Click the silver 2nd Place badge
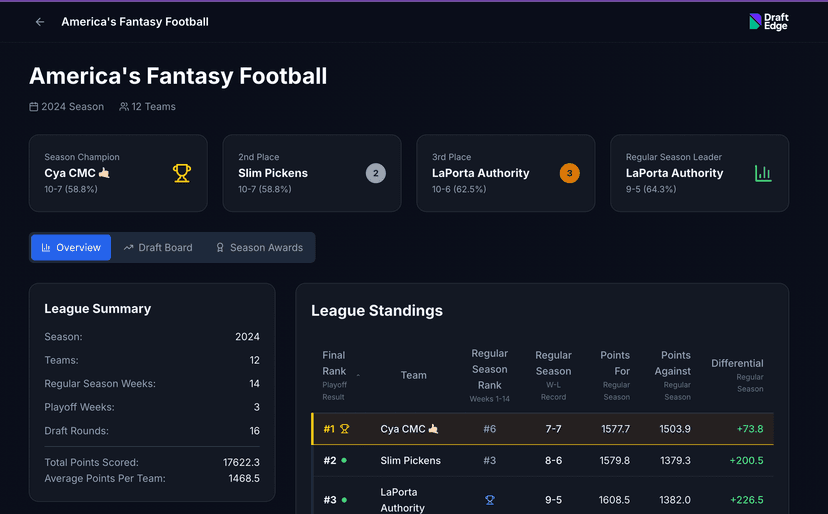 [x=375, y=173]
